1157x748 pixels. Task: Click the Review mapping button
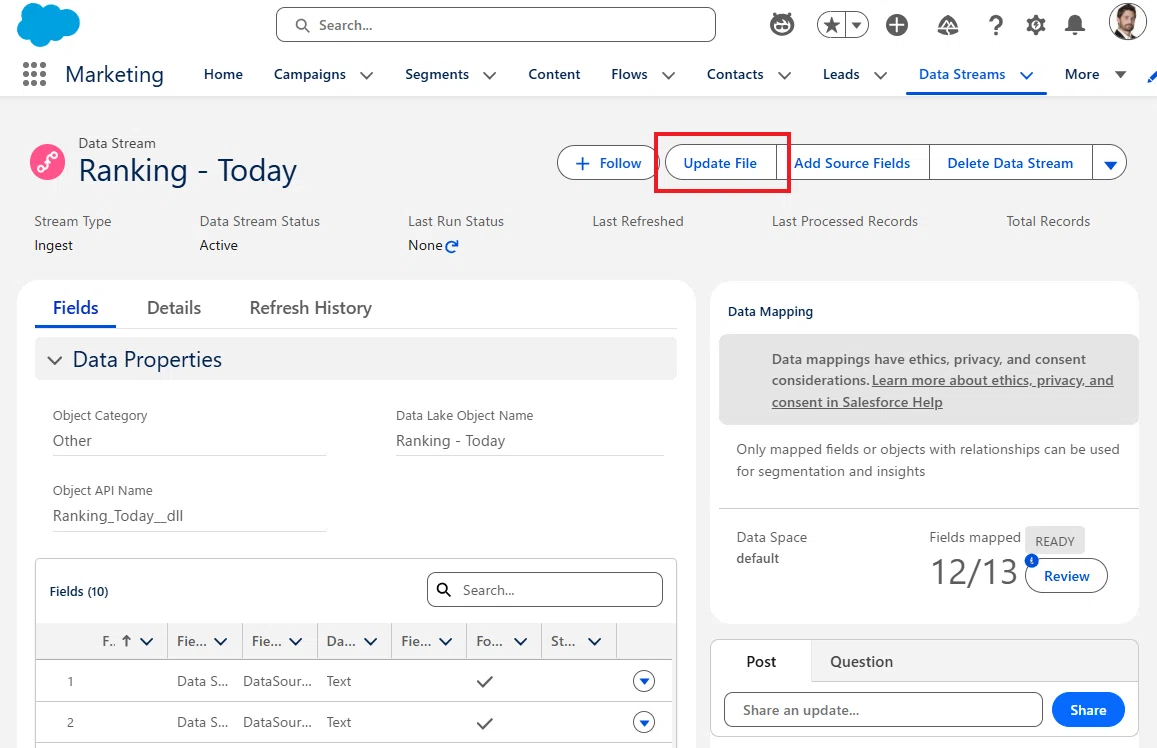click(1066, 576)
